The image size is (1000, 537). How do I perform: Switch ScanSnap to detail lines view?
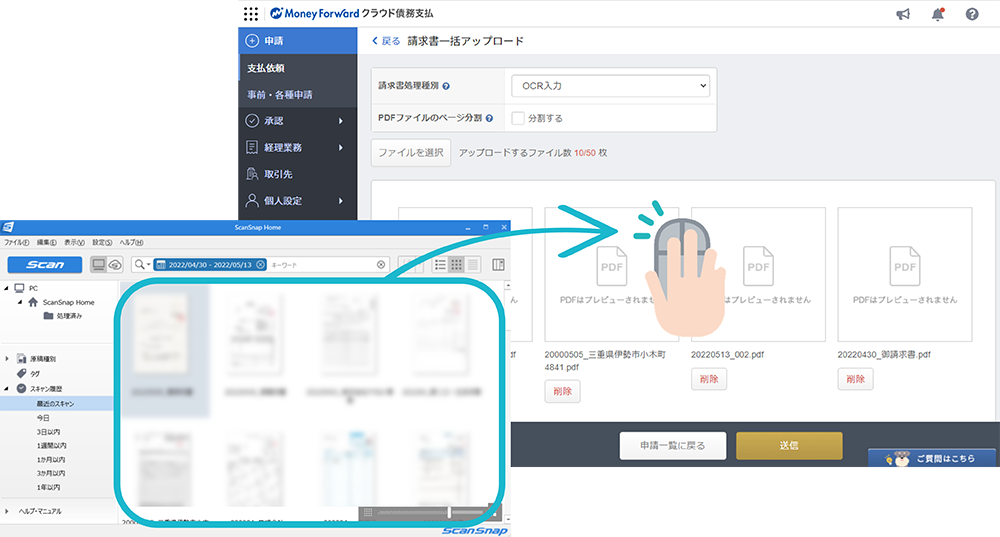click(x=473, y=265)
